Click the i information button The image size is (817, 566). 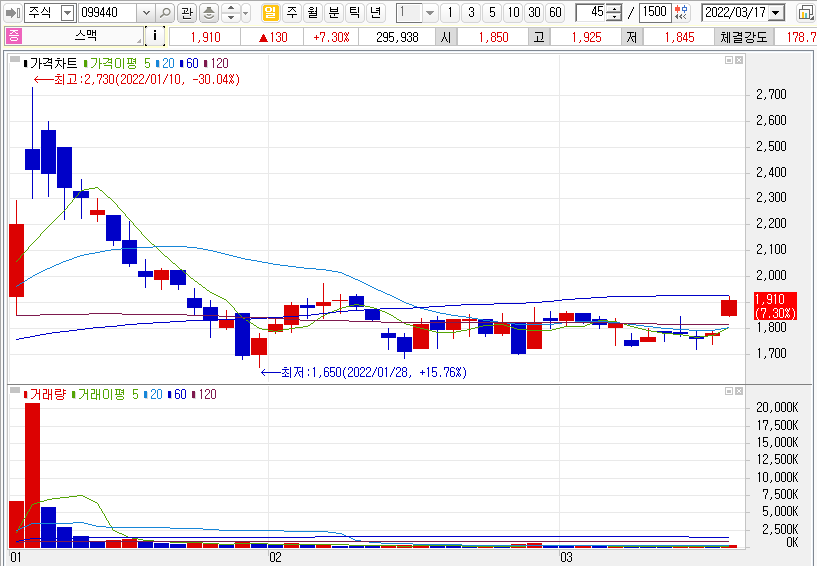pos(155,36)
